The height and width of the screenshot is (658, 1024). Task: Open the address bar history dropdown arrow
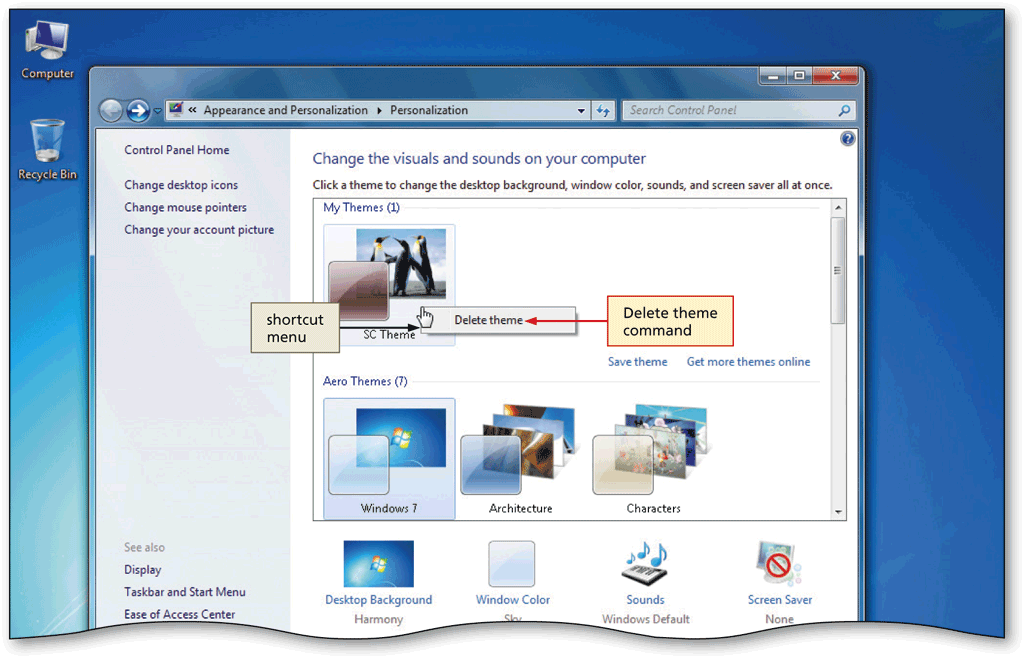(581, 111)
